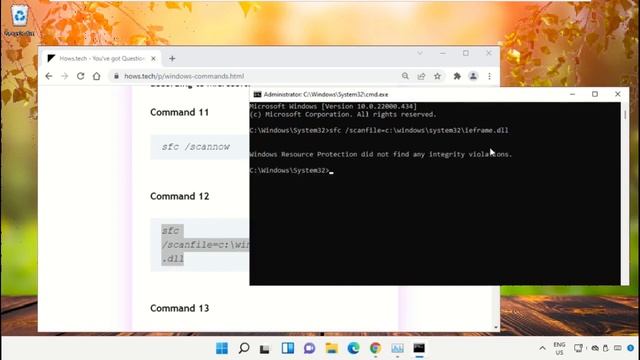640x360 pixels.
Task: Bookmark this page with star icon
Action: [x=438, y=76]
